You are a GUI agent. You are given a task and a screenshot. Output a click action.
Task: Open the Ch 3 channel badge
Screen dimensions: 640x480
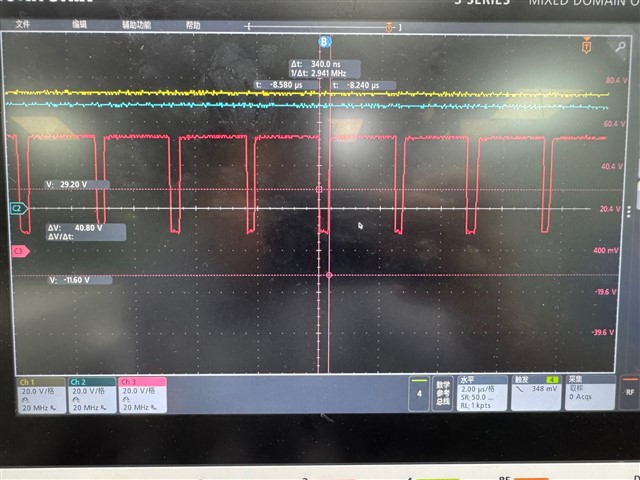click(x=142, y=395)
